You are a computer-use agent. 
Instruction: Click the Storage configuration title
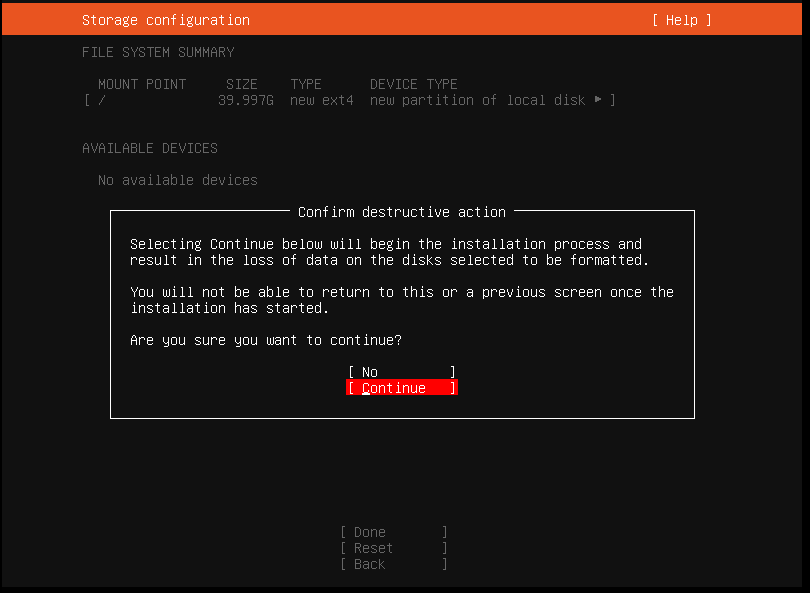click(166, 20)
